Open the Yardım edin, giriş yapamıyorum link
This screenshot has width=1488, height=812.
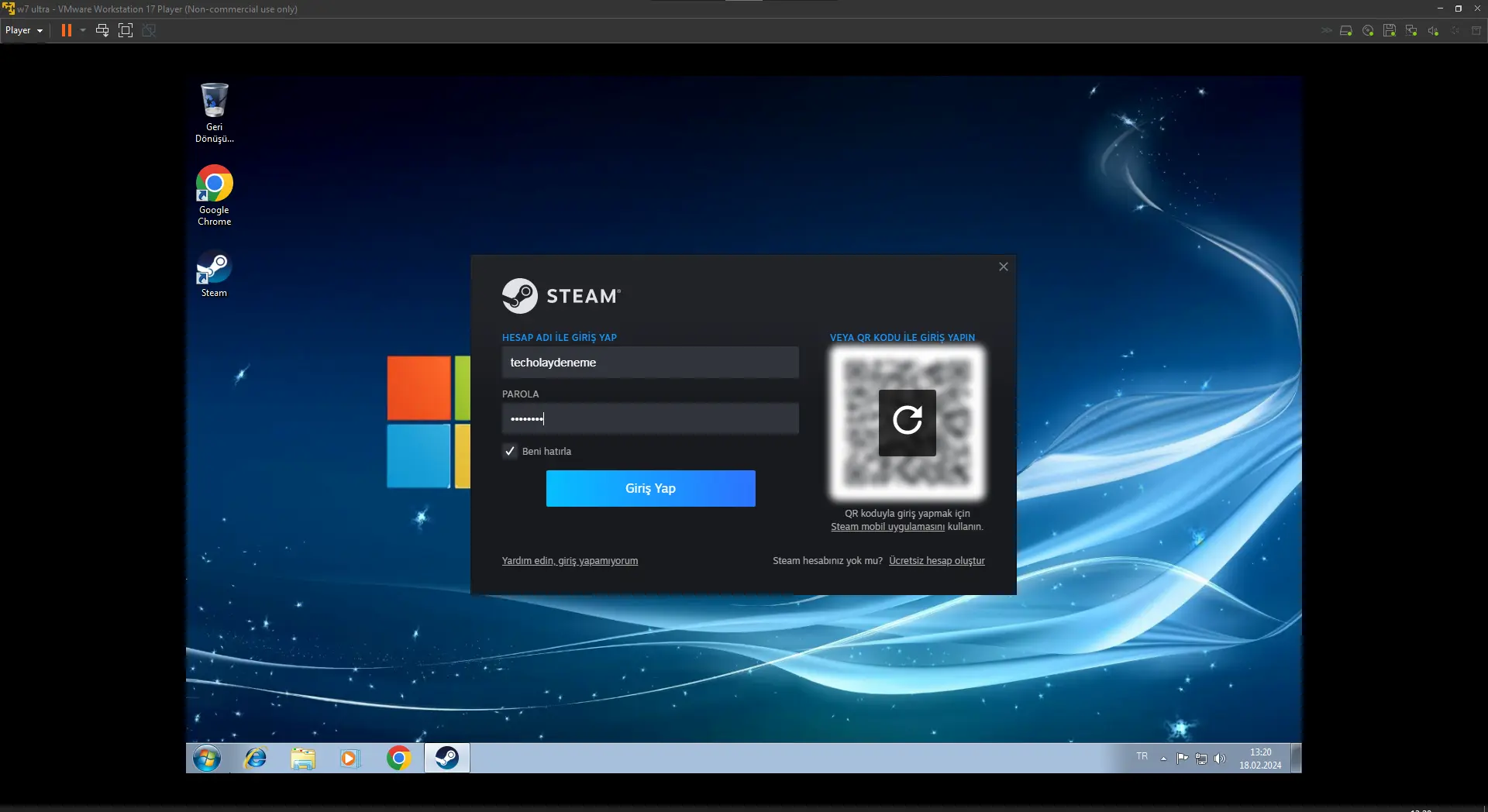coord(570,561)
